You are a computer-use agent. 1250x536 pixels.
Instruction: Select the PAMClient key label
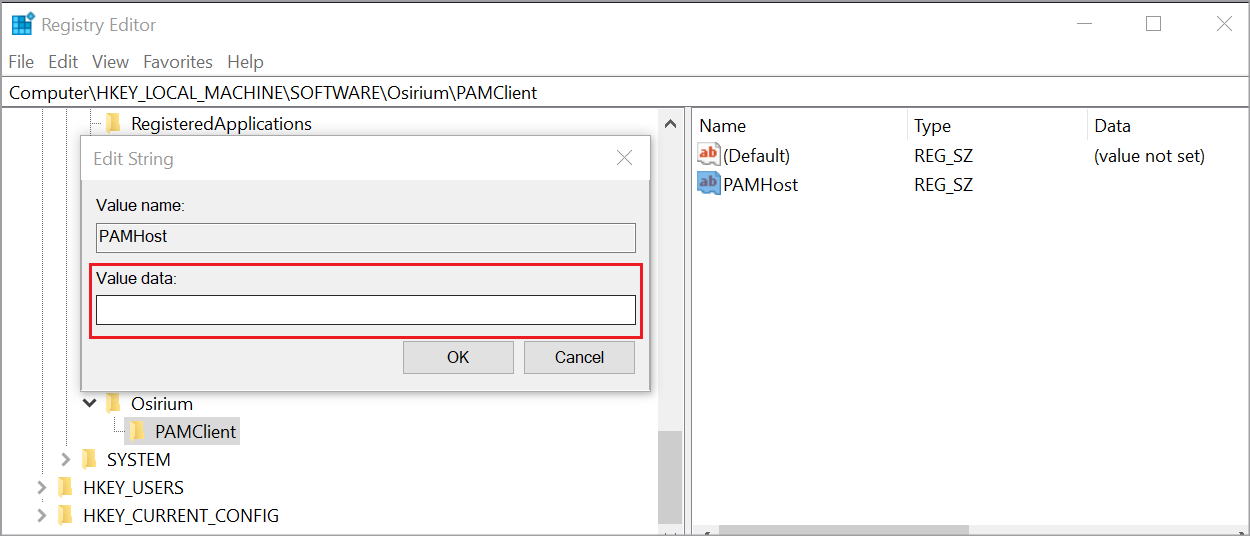(196, 431)
